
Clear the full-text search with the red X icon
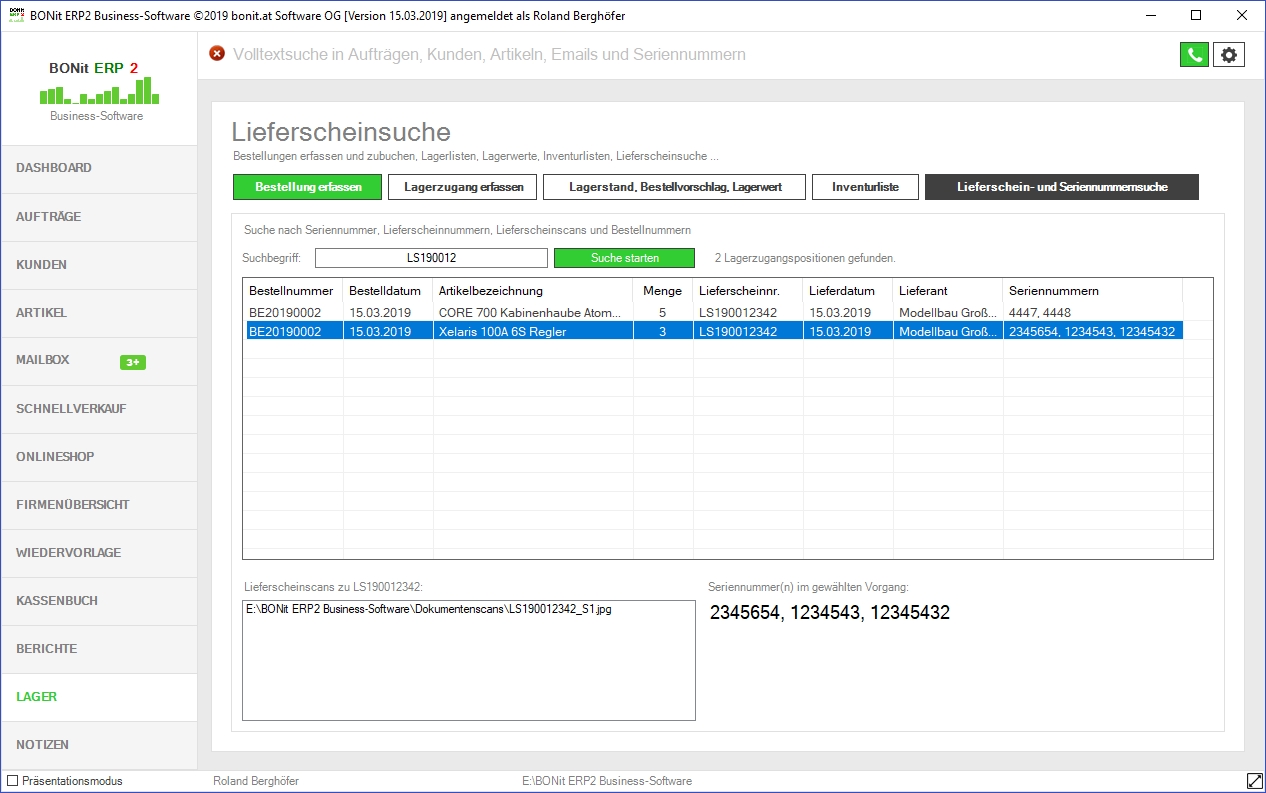tap(217, 54)
